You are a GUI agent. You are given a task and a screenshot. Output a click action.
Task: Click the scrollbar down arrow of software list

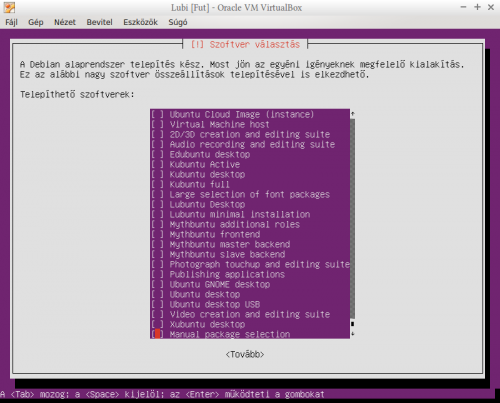353,334
